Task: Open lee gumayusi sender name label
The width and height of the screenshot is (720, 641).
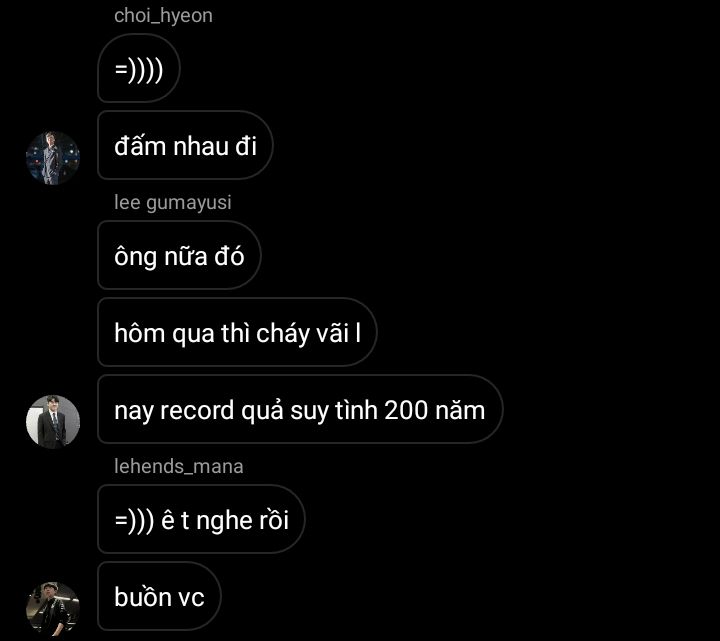Action: 173,202
